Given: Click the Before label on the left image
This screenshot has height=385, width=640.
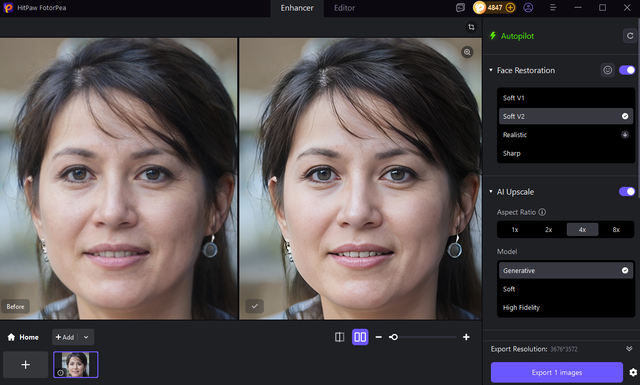Looking at the screenshot, I should 16,306.
